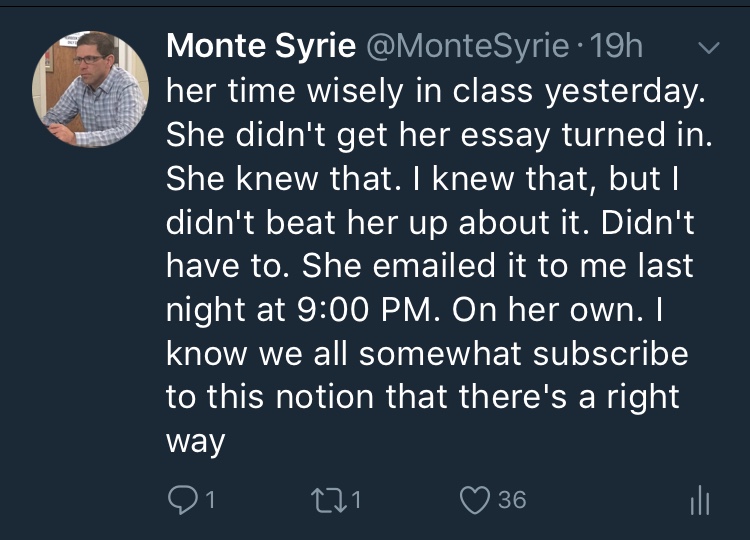Image resolution: width=750 pixels, height=540 pixels.
Task: Click the 19h timestamp
Action: coord(618,47)
